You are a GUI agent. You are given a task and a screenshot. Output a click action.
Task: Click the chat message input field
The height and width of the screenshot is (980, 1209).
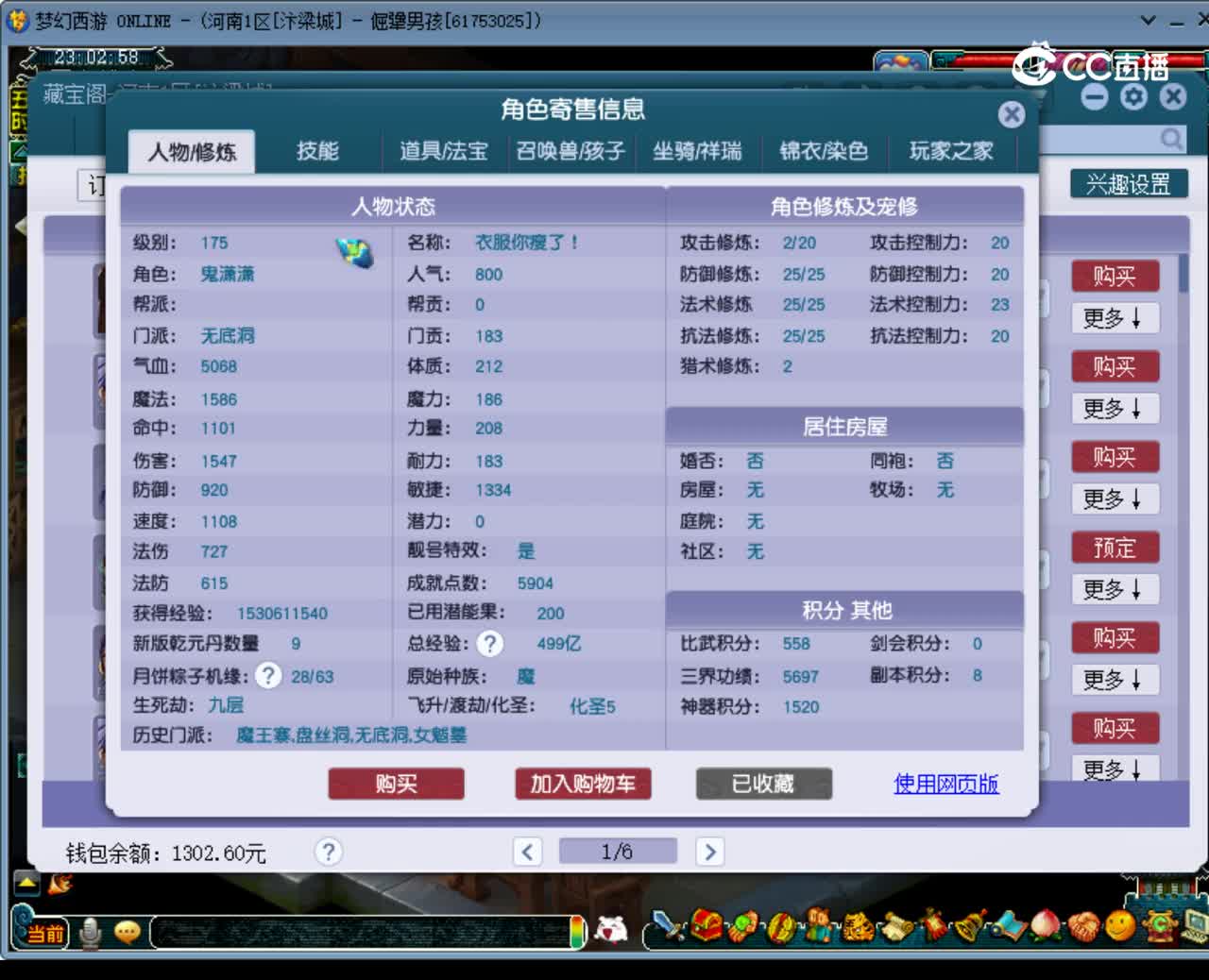[359, 933]
